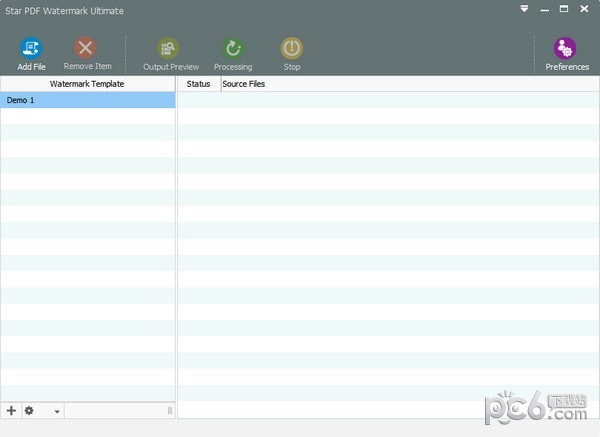Click the Watermark Template column header
Viewport: 600px width, 437px height.
click(x=88, y=84)
